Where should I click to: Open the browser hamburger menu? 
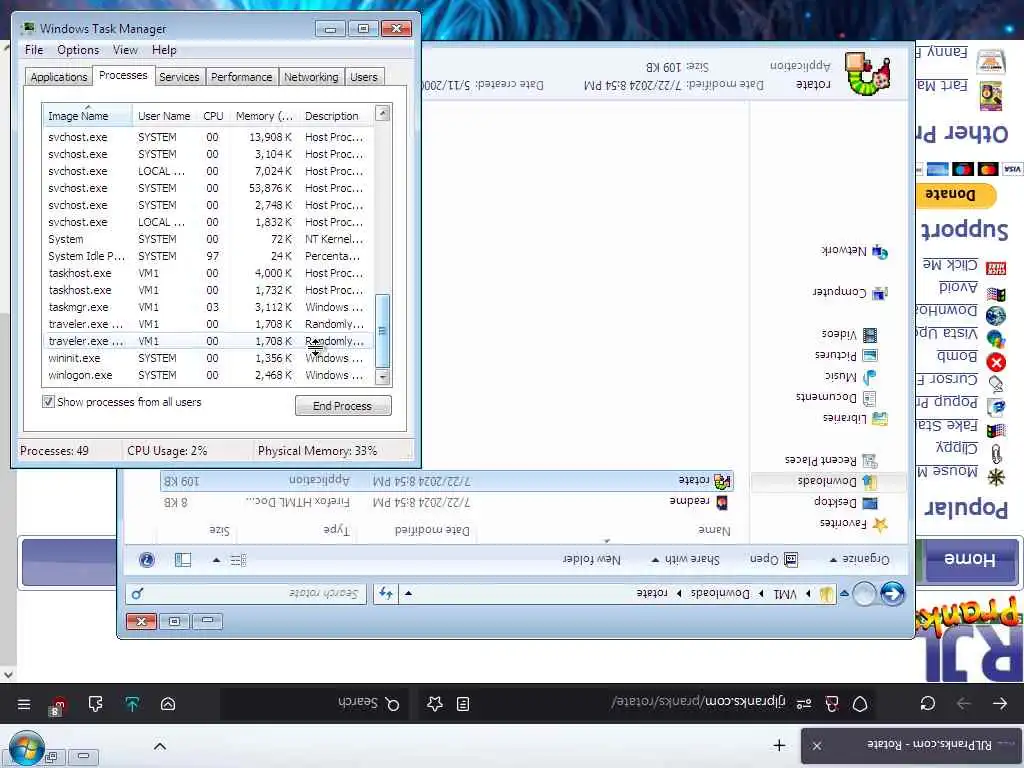pyautogui.click(x=24, y=704)
